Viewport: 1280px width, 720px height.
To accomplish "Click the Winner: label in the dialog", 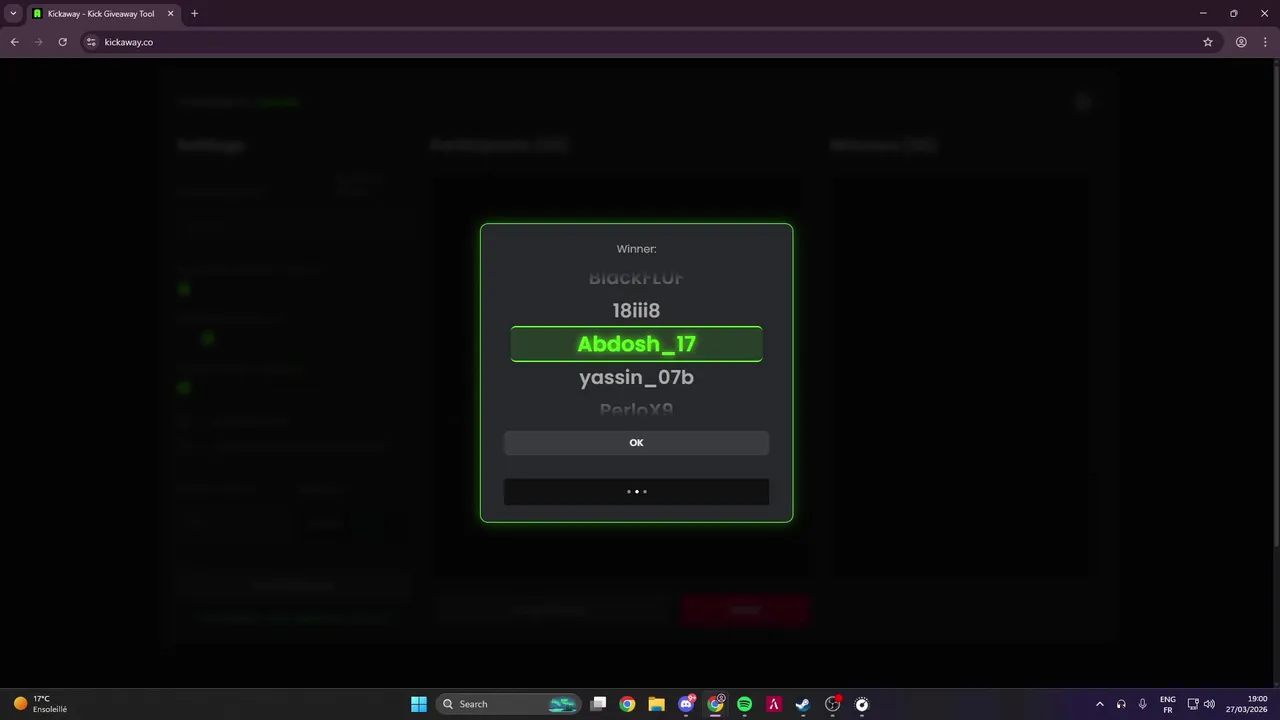I will point(636,249).
